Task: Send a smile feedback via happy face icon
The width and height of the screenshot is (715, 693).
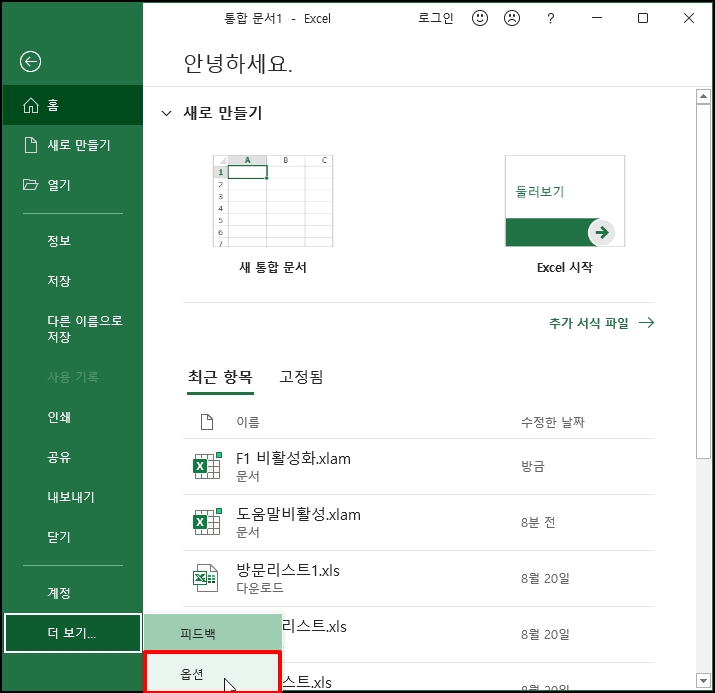Action: coord(480,18)
